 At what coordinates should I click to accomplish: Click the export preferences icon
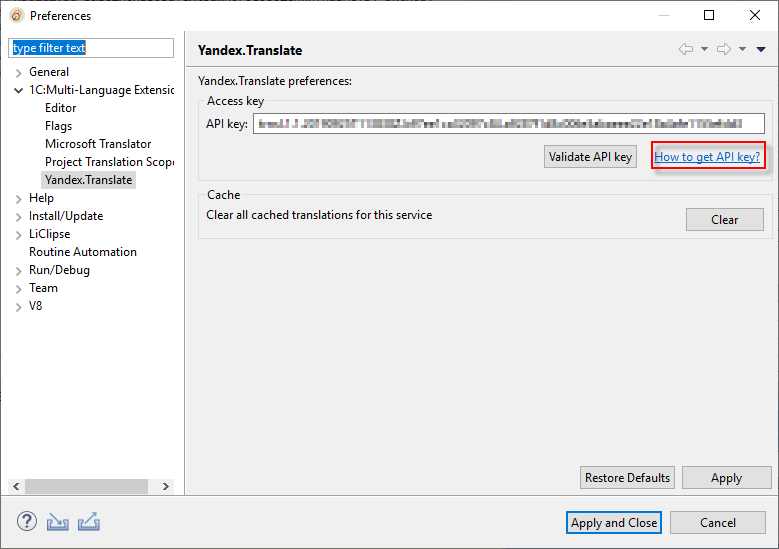pyautogui.click(x=89, y=522)
